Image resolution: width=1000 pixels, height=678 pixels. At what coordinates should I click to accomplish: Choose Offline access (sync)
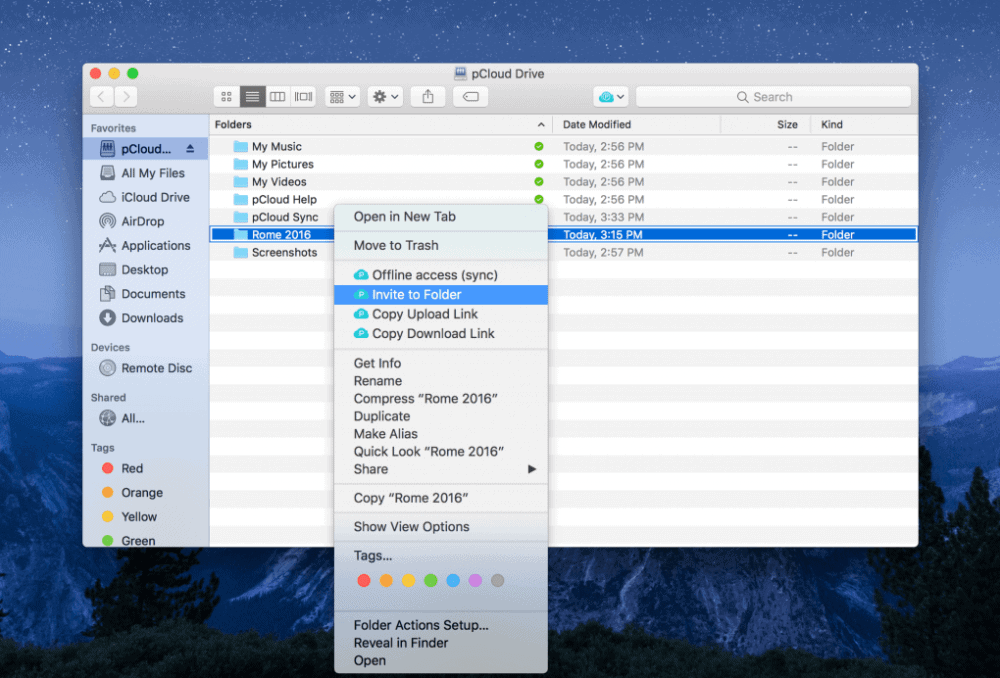click(441, 275)
